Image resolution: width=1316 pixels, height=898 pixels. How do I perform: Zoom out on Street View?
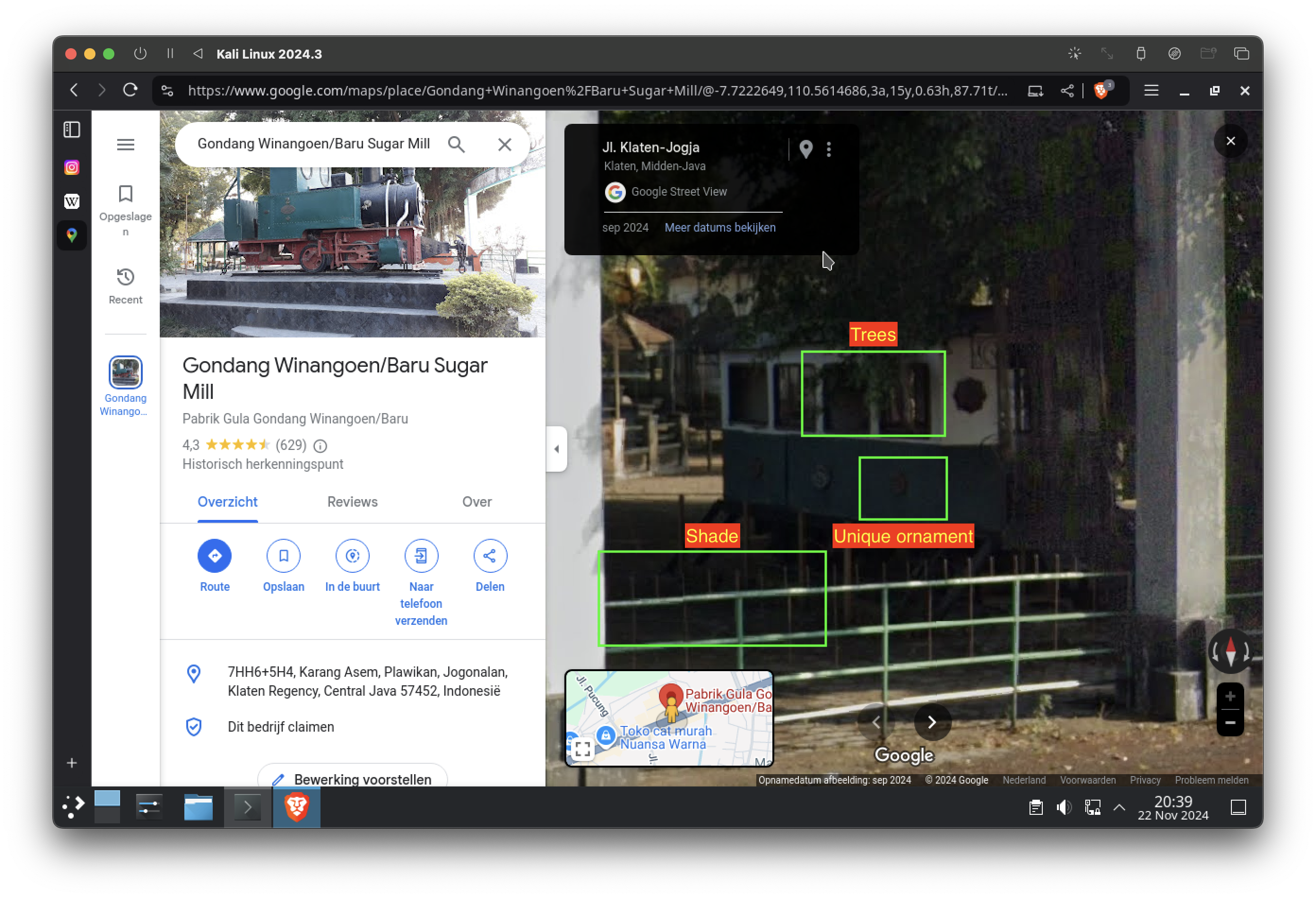[x=1230, y=723]
